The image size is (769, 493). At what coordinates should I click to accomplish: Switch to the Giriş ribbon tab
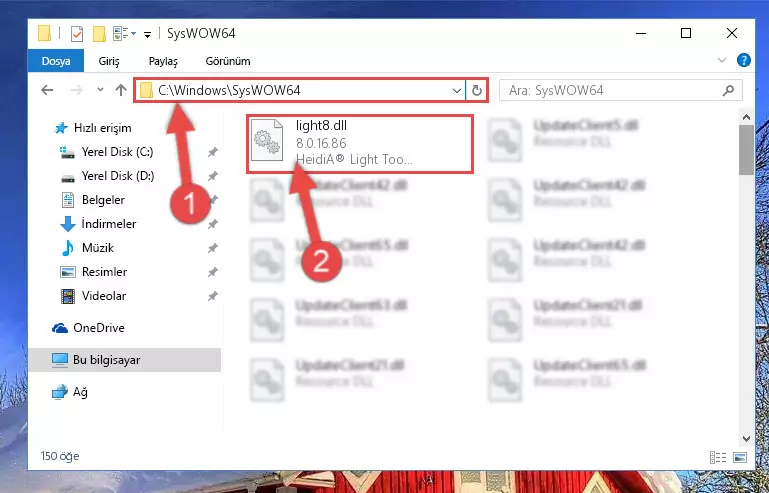[109, 61]
